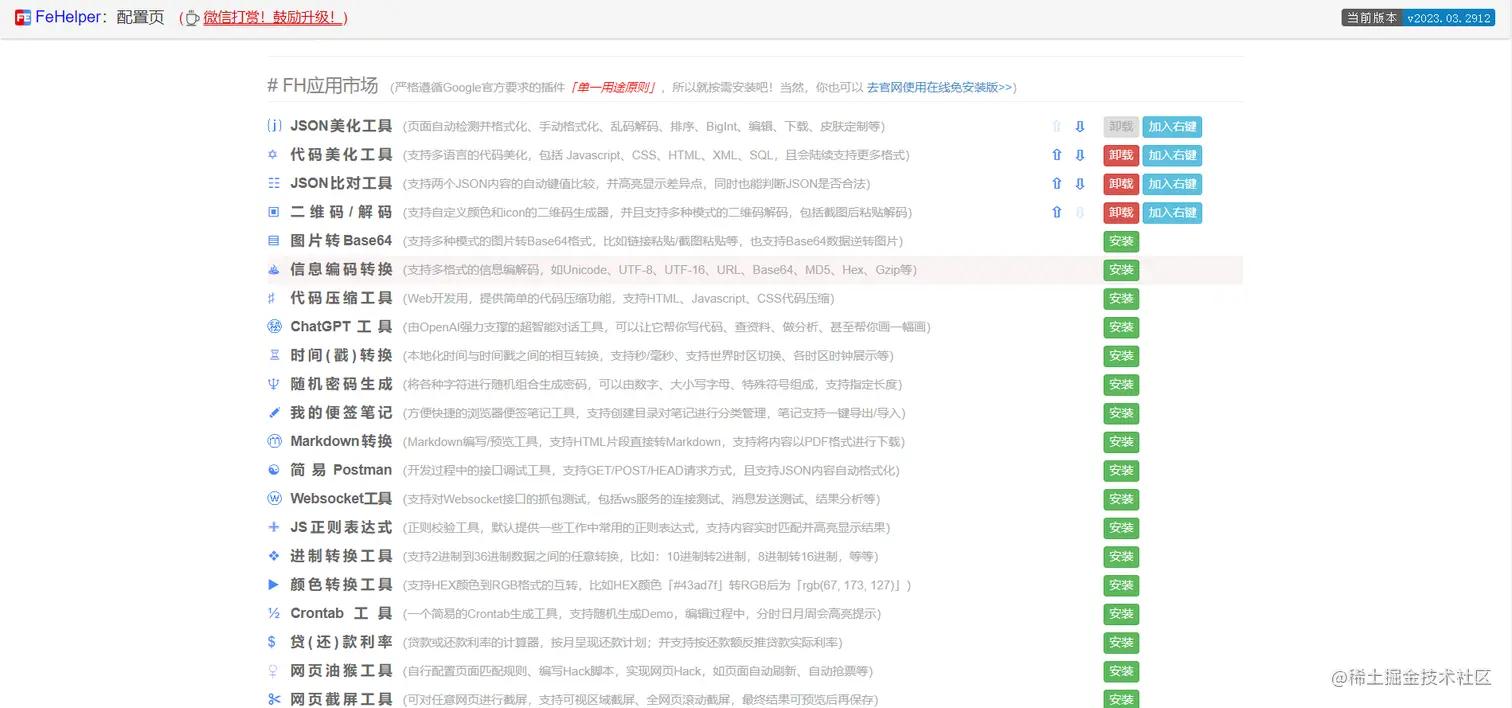Click the 贷(还)款利率 dollar icon
This screenshot has height=708, width=1512.
pos(272,642)
